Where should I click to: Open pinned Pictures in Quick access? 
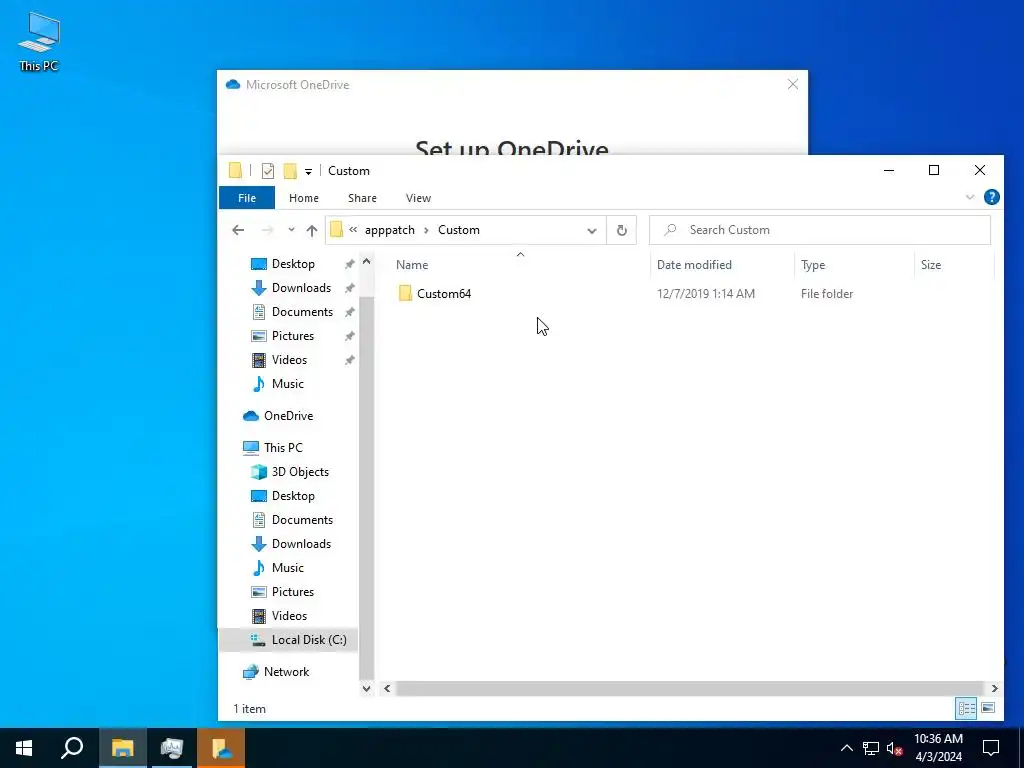click(293, 336)
